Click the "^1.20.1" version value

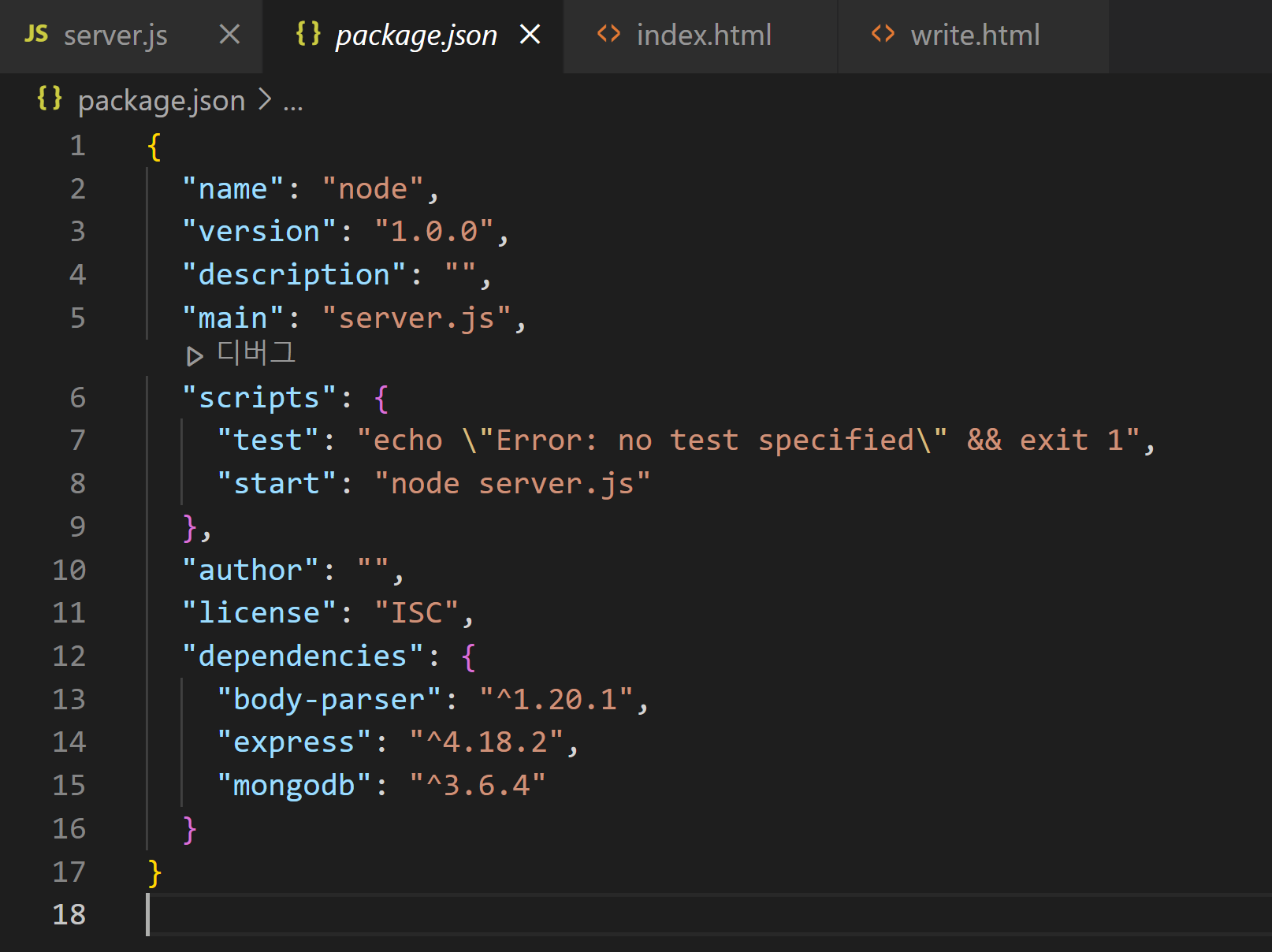556,700
